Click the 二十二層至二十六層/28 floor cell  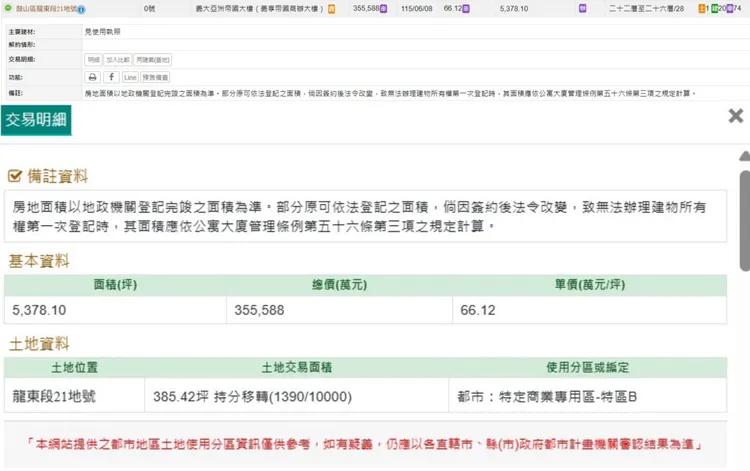[646, 9]
